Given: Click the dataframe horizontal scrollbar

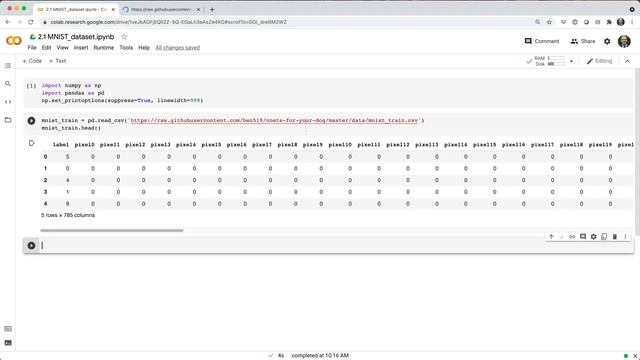Looking at the screenshot, I should [112, 230].
